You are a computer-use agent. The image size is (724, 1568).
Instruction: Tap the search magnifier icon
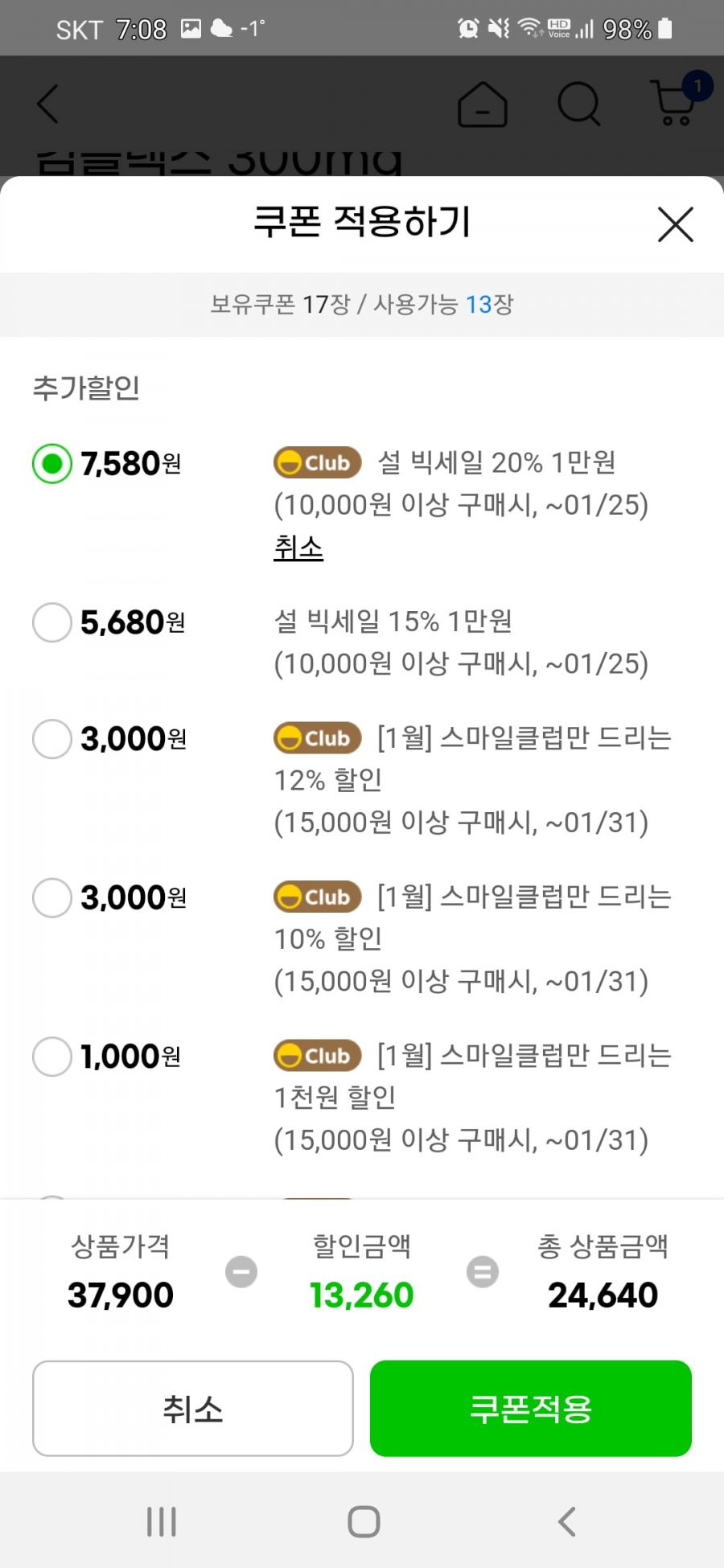tap(579, 104)
